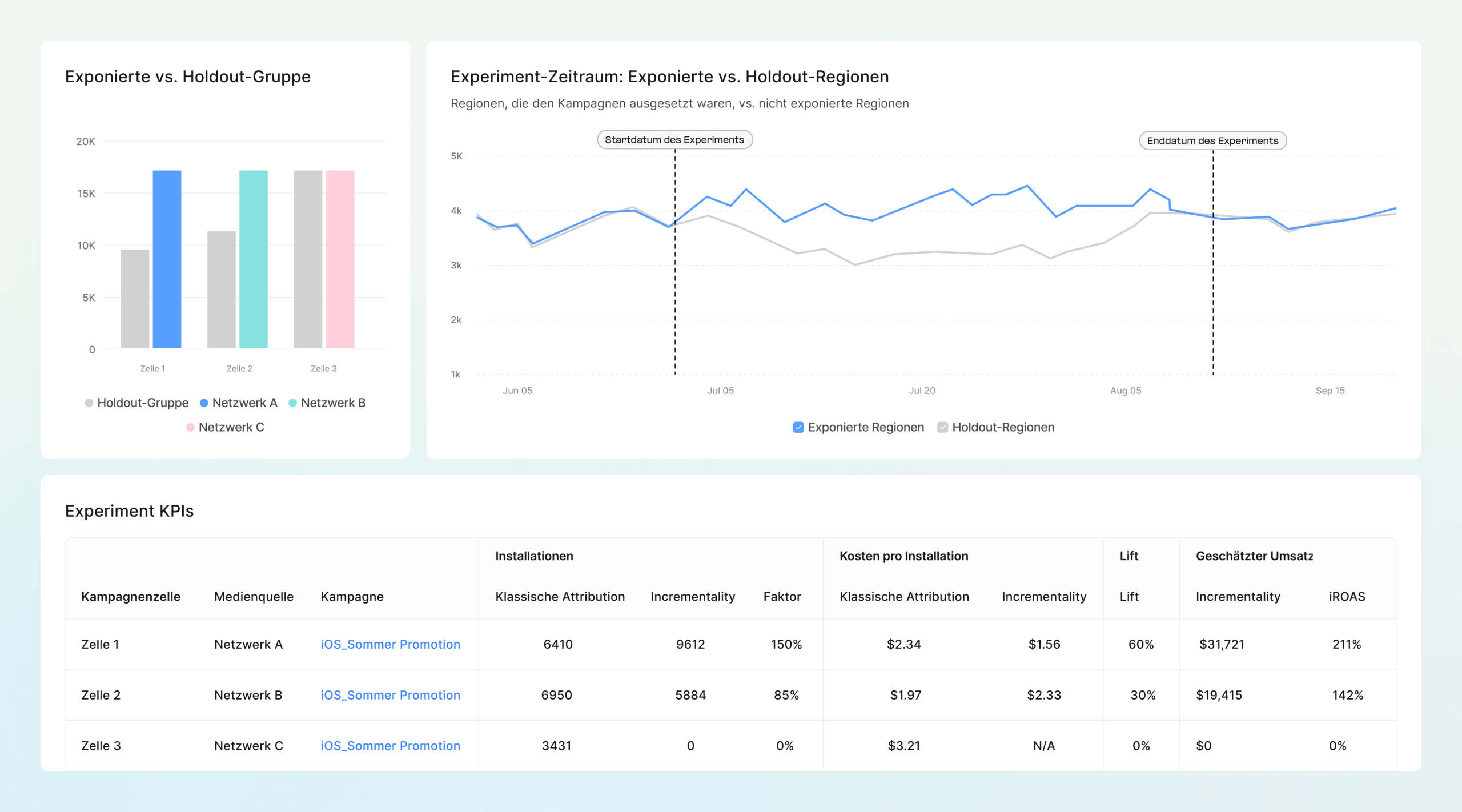Click the Faktor column header
The height and width of the screenshot is (812, 1462).
[782, 597]
